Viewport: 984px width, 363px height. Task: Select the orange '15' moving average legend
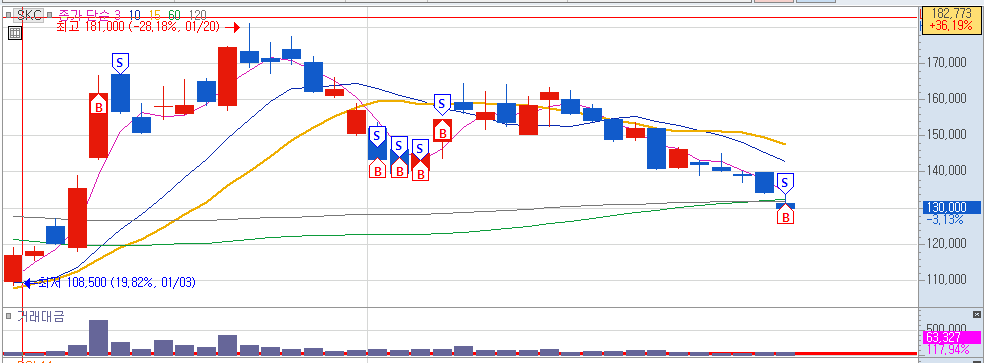[154, 15]
